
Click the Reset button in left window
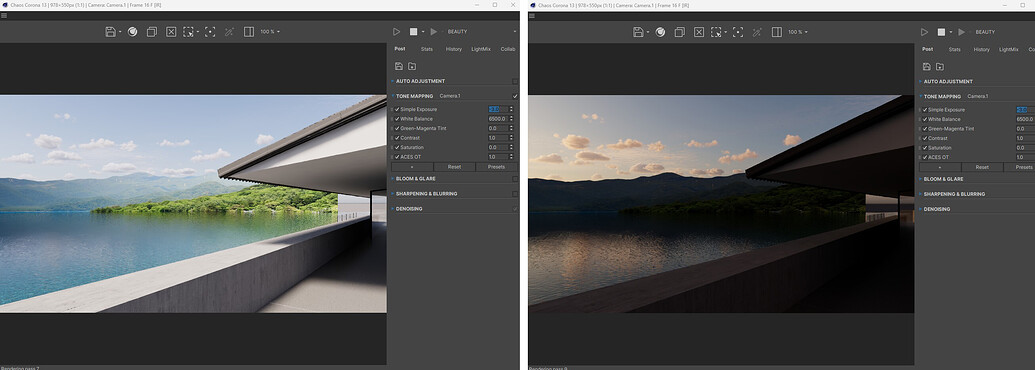454,167
